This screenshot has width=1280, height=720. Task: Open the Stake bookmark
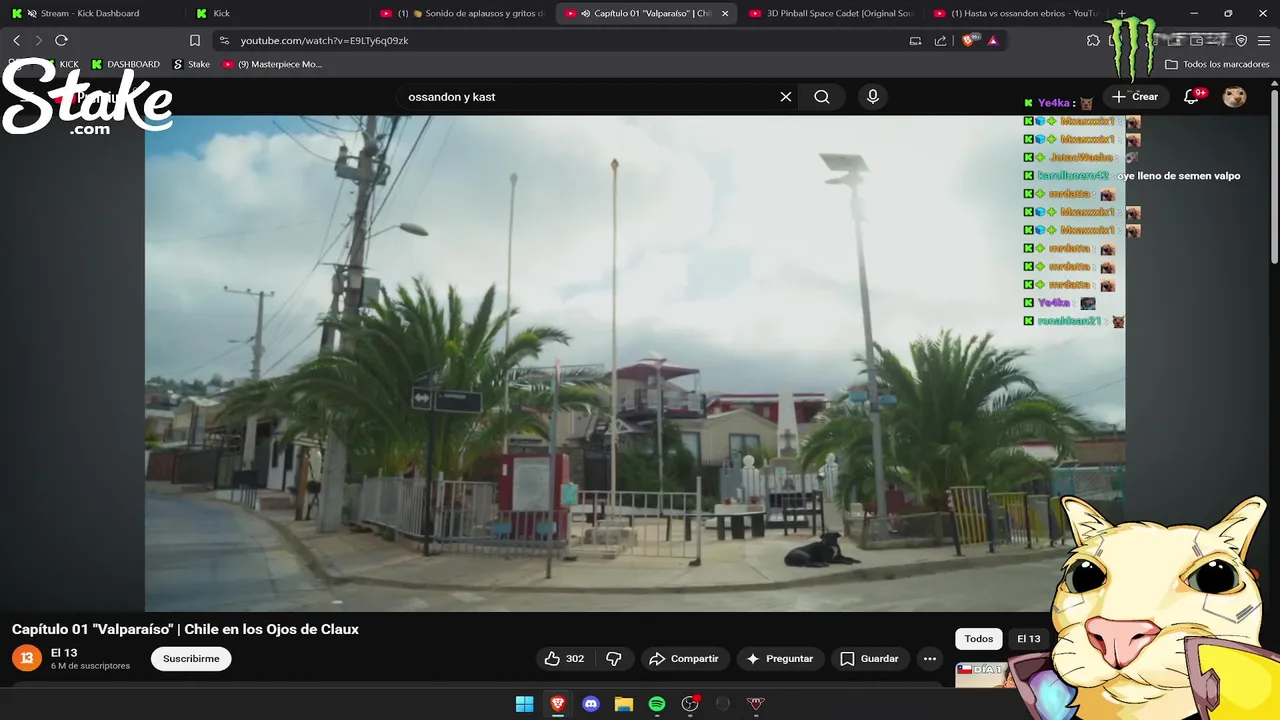click(x=191, y=64)
